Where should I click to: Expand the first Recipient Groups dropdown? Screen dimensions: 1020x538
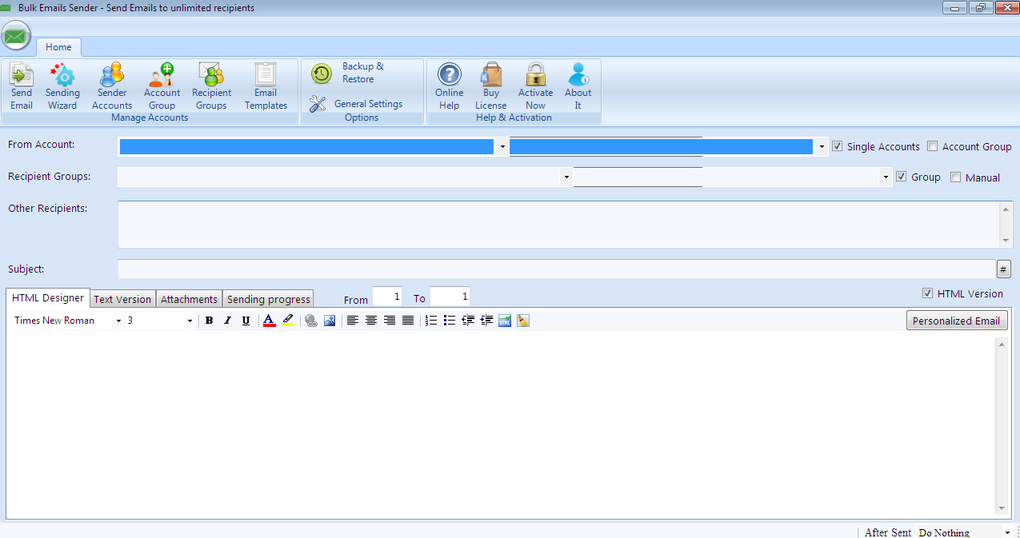pyautogui.click(x=566, y=177)
